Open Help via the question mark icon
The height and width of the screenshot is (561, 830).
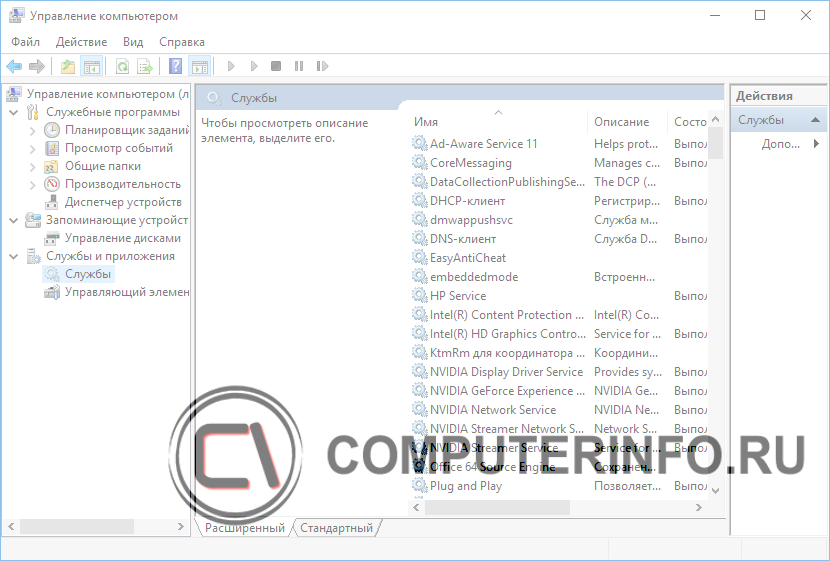[175, 66]
